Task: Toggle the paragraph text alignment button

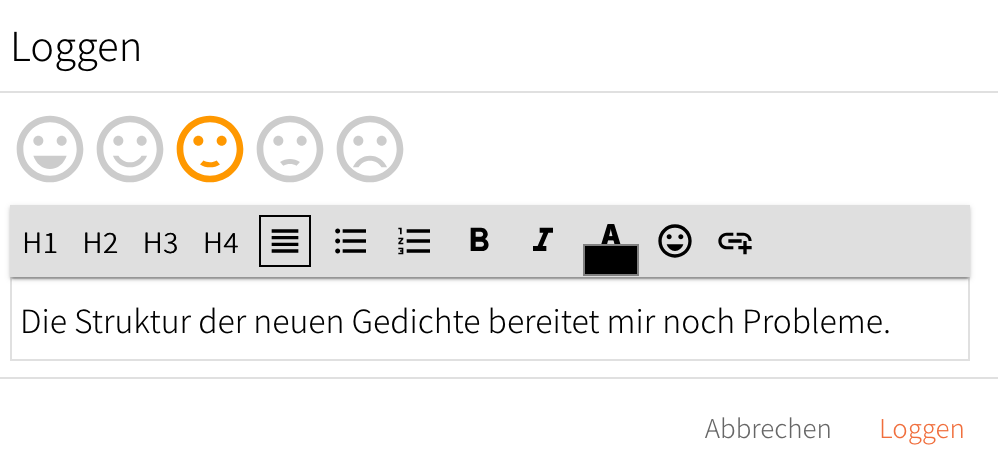Action: click(285, 241)
